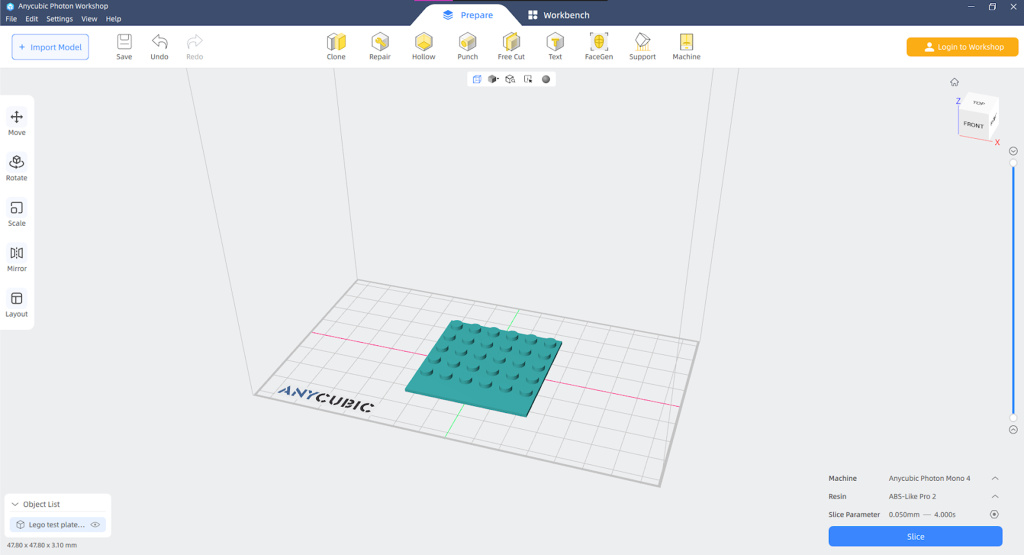Toggle the shaded sphere view mode

pyautogui.click(x=546, y=79)
